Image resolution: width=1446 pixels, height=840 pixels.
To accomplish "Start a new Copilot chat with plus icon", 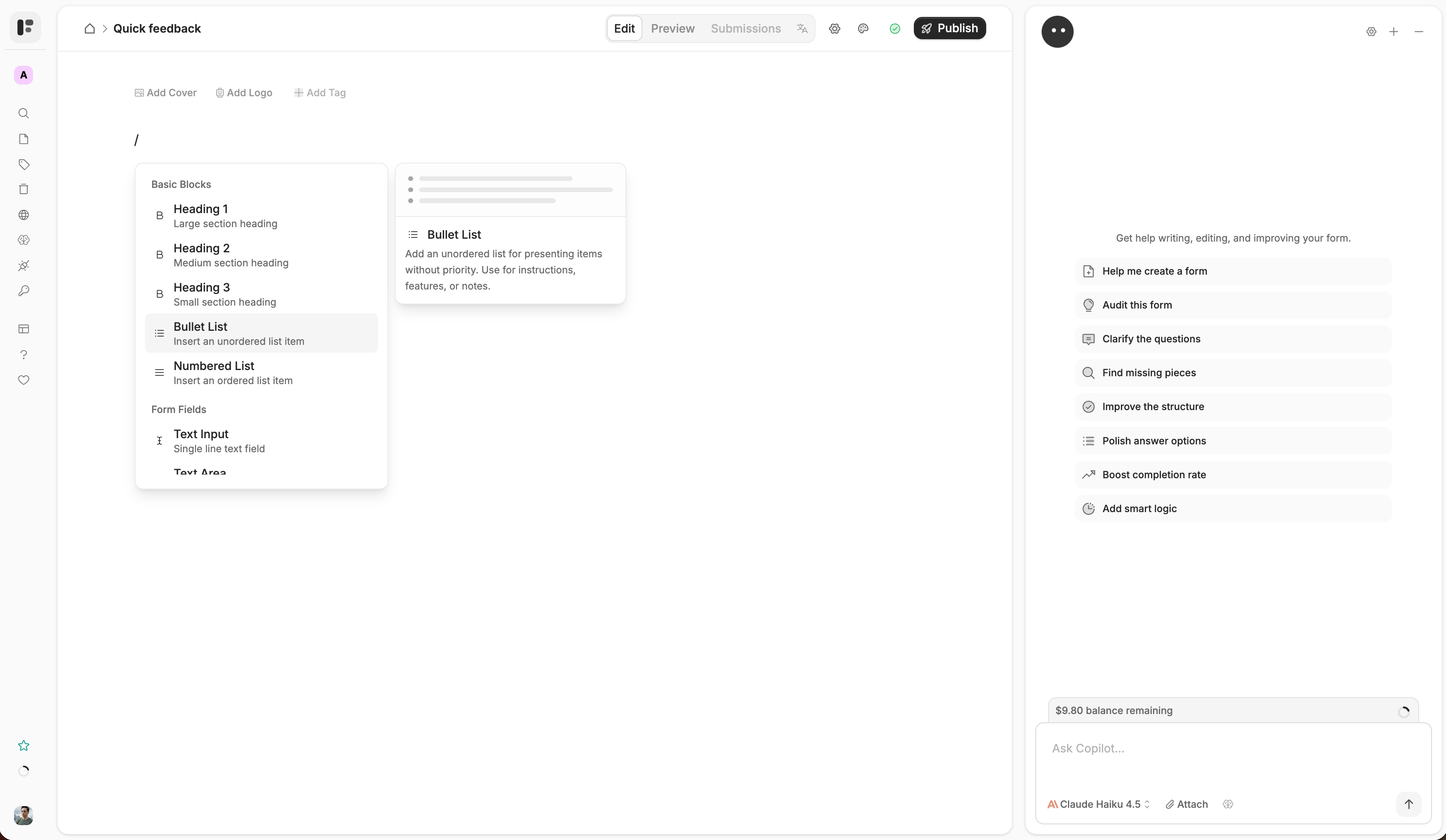I will [1393, 31].
